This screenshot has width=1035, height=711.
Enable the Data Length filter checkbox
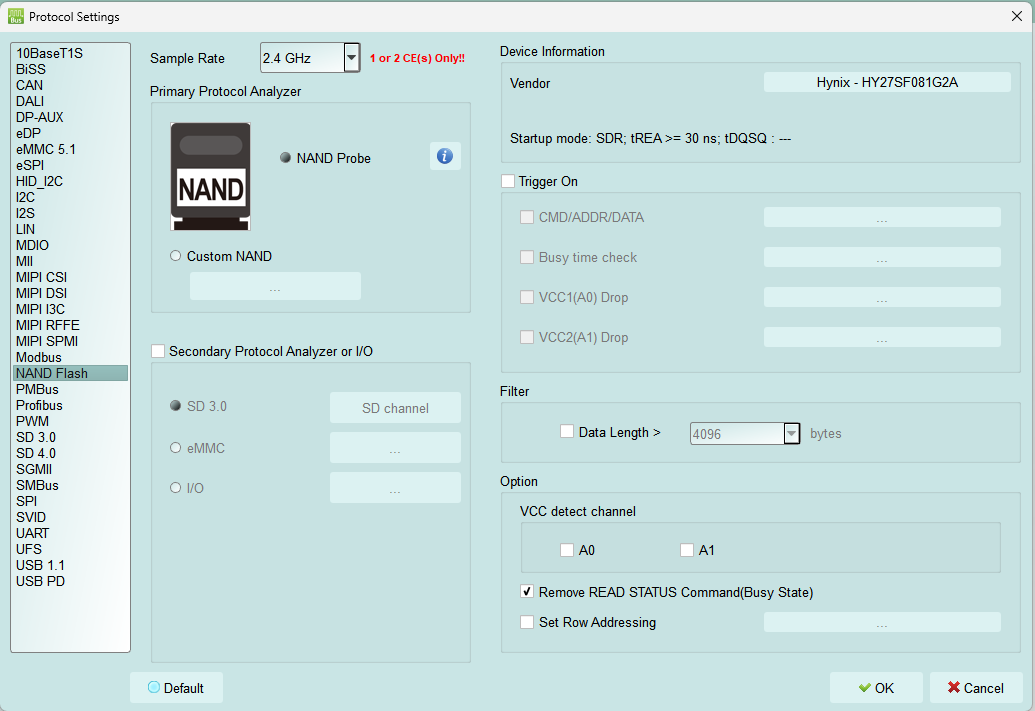(x=566, y=431)
